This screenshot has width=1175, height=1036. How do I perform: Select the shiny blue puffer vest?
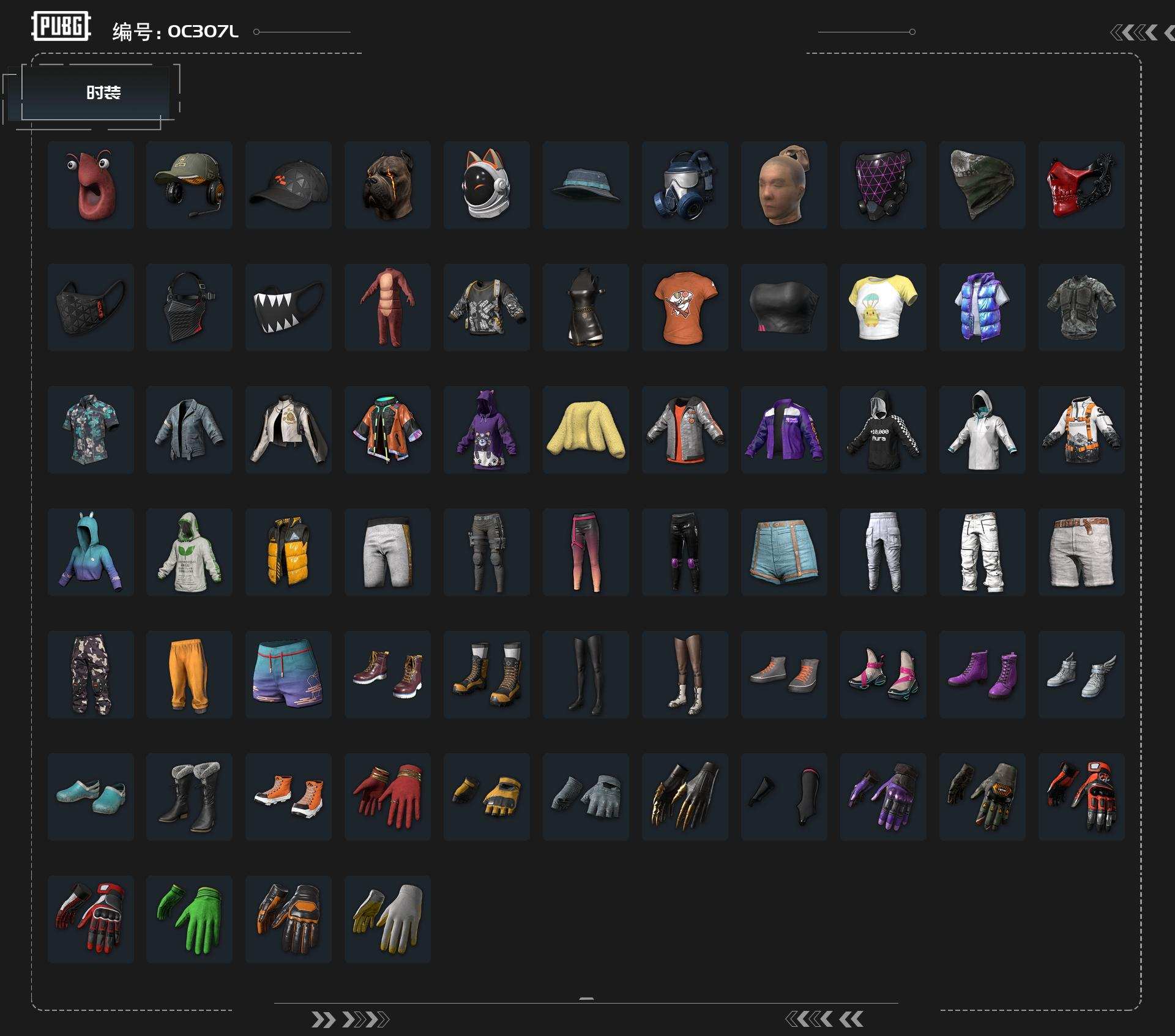[x=982, y=307]
